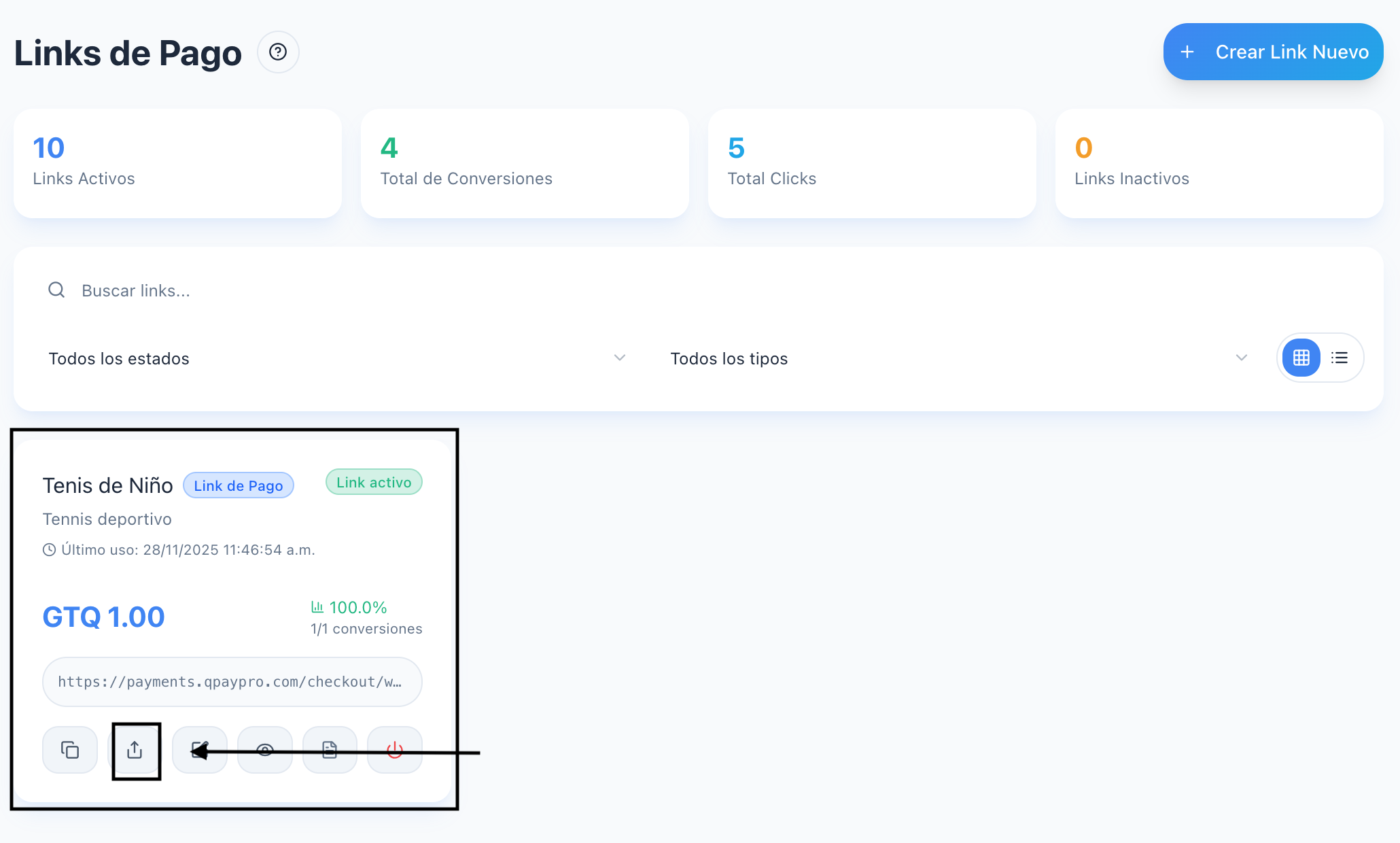
Task: Copy the Tenis de Niño payment link
Action: (70, 750)
